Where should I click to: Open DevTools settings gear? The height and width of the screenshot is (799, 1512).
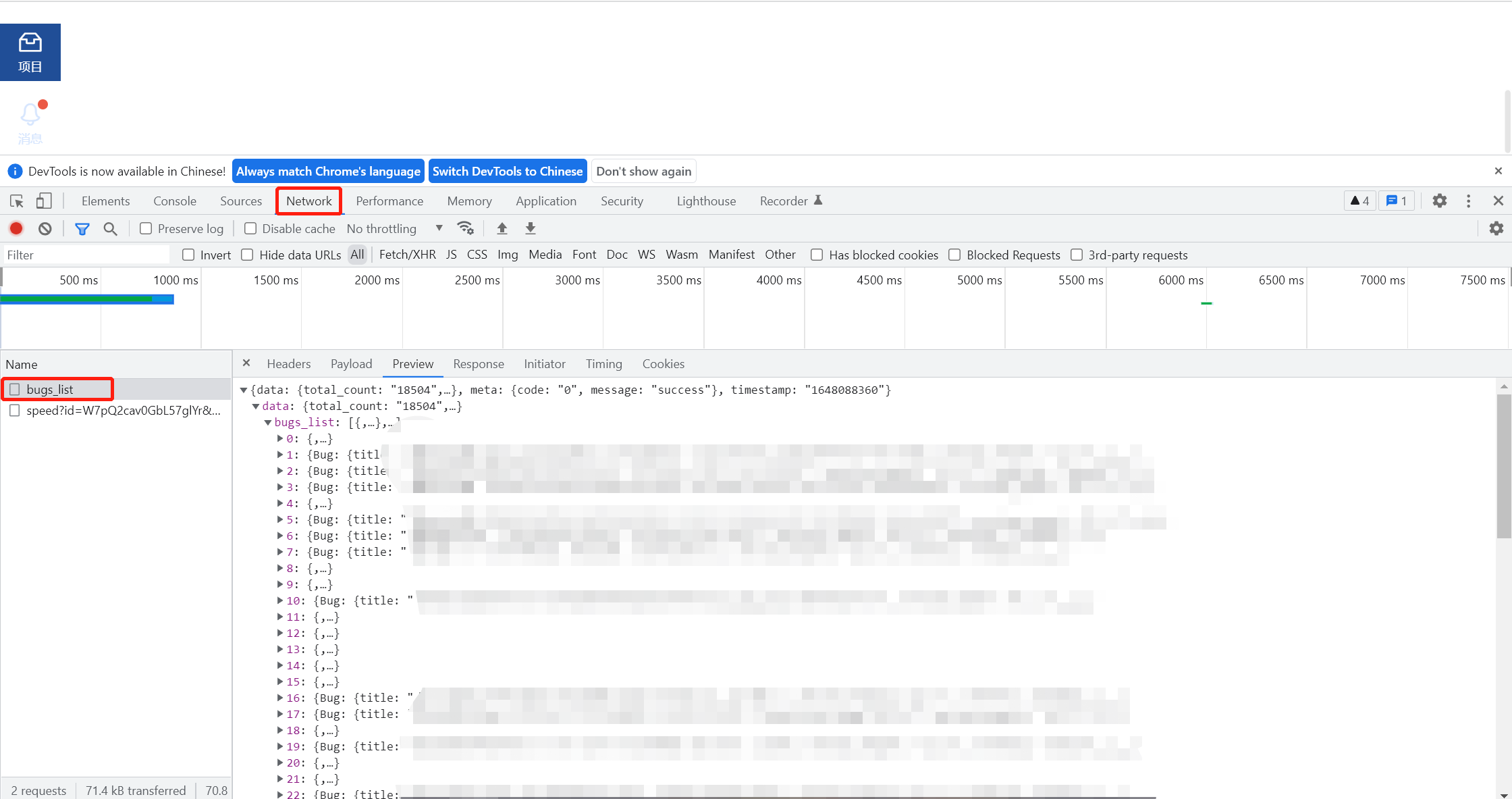(1439, 201)
